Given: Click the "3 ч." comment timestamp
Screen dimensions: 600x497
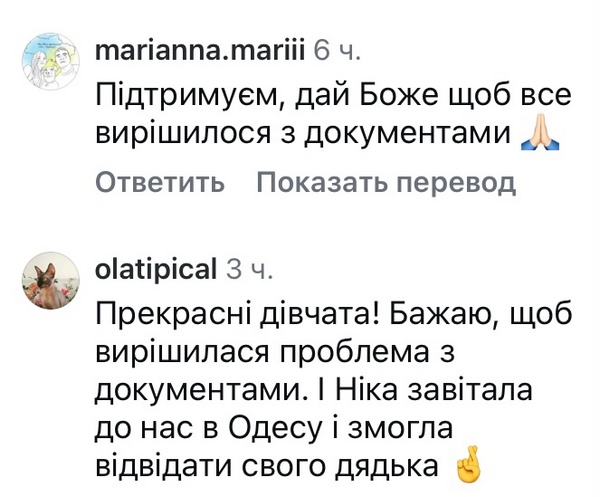Looking at the screenshot, I should pos(250,269).
